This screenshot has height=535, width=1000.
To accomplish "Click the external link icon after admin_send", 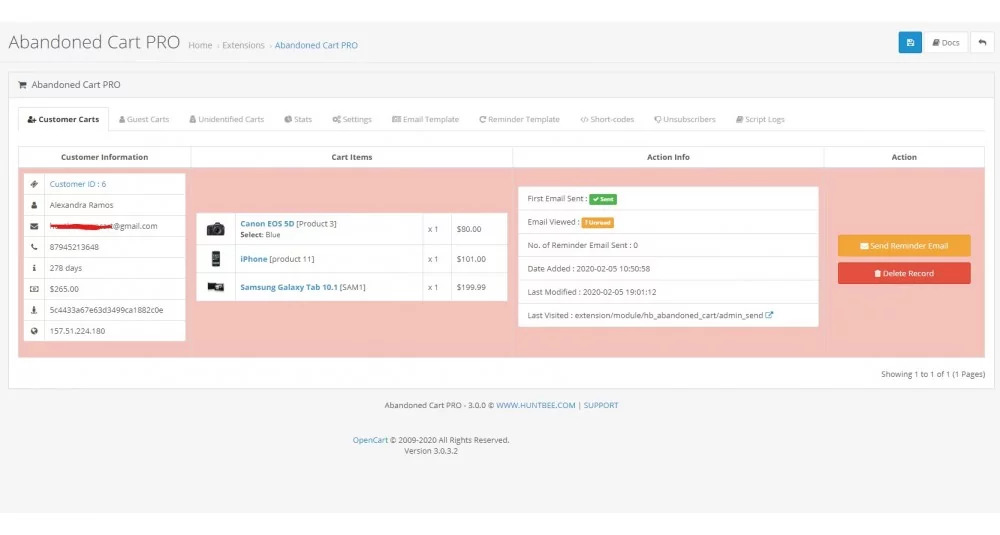I will [769, 315].
